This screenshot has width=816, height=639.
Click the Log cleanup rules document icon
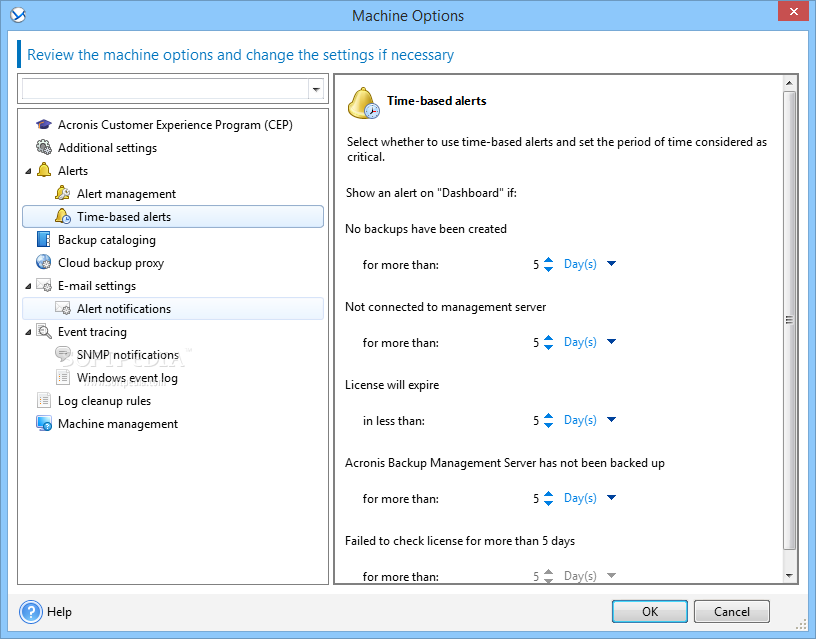tap(44, 400)
